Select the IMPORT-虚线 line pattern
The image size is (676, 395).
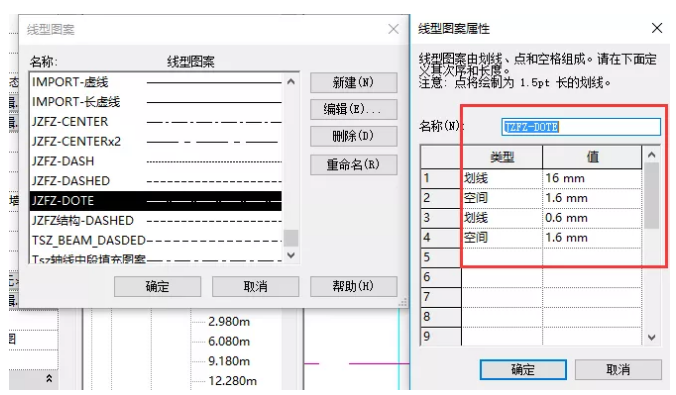tap(156, 82)
